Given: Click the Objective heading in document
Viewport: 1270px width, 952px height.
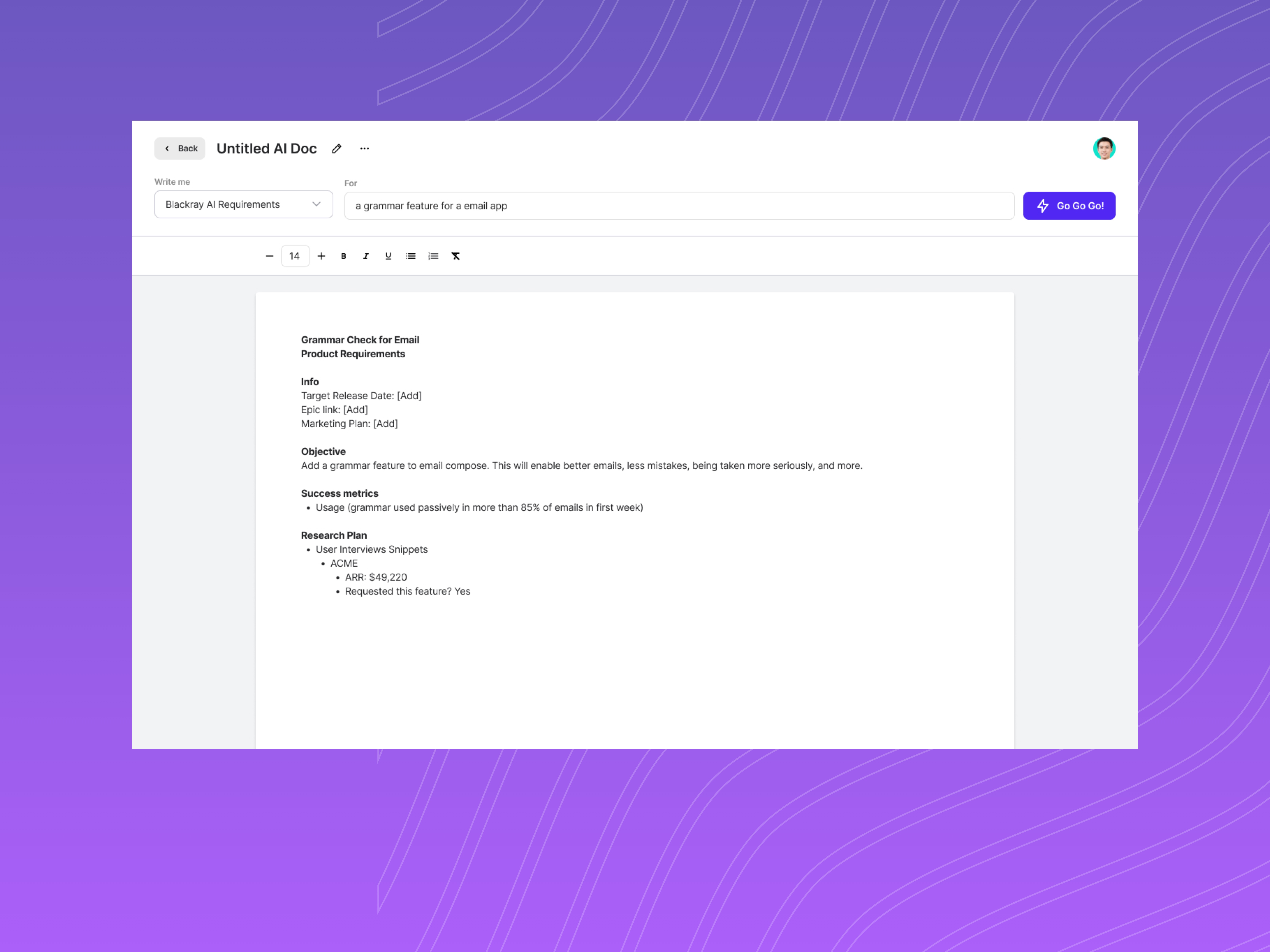Looking at the screenshot, I should tap(323, 452).
